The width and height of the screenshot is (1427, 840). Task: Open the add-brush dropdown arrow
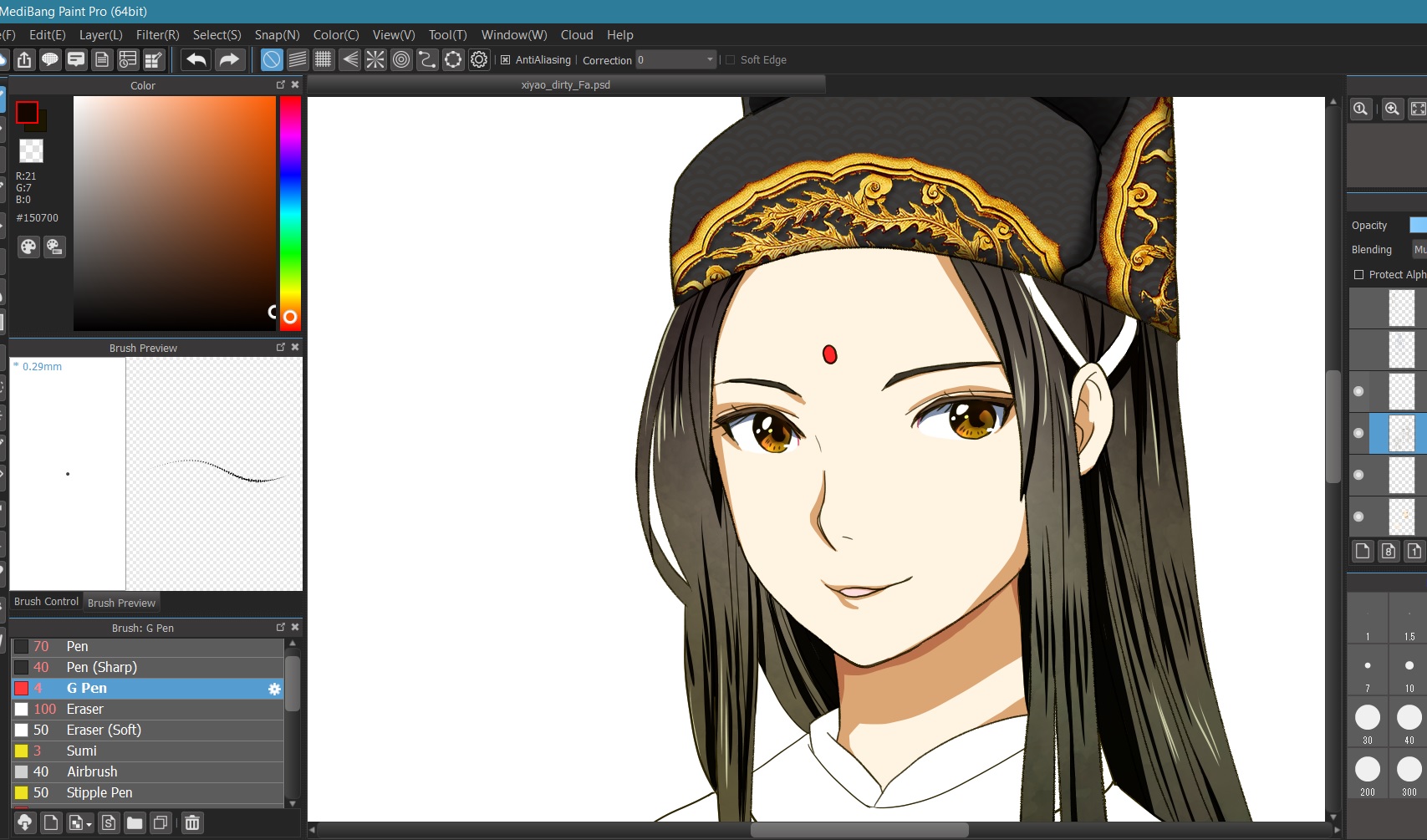pyautogui.click(x=88, y=826)
